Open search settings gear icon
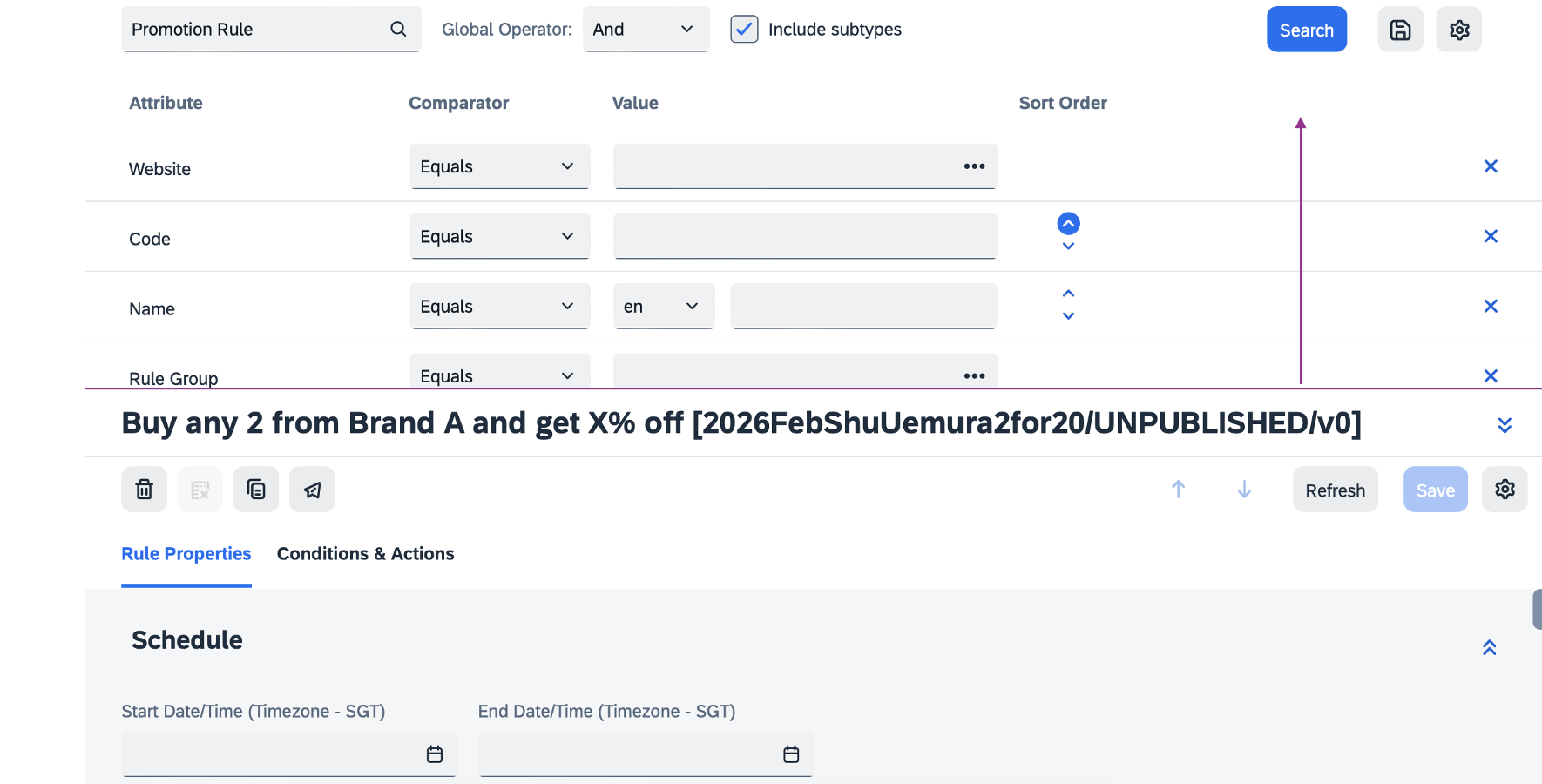 click(1459, 30)
